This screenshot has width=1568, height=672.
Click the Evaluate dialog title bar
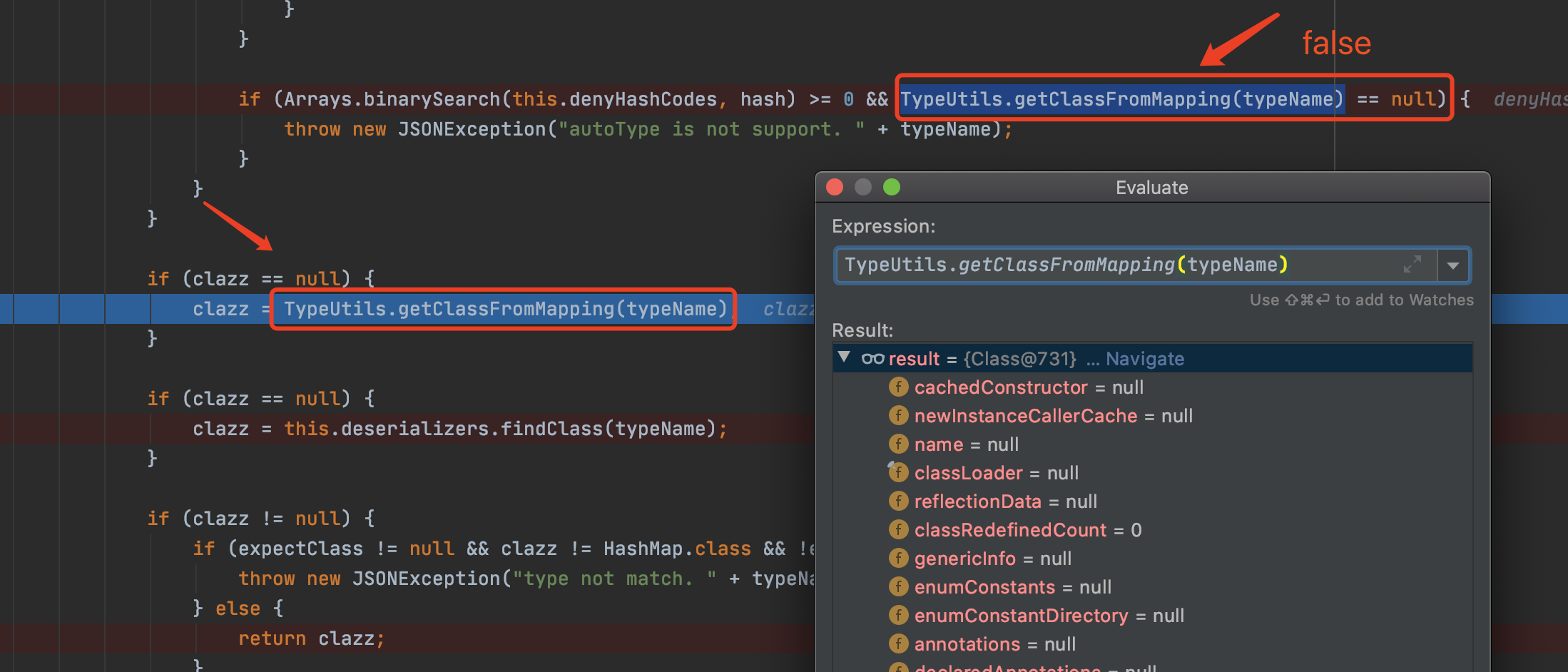coord(1151,188)
